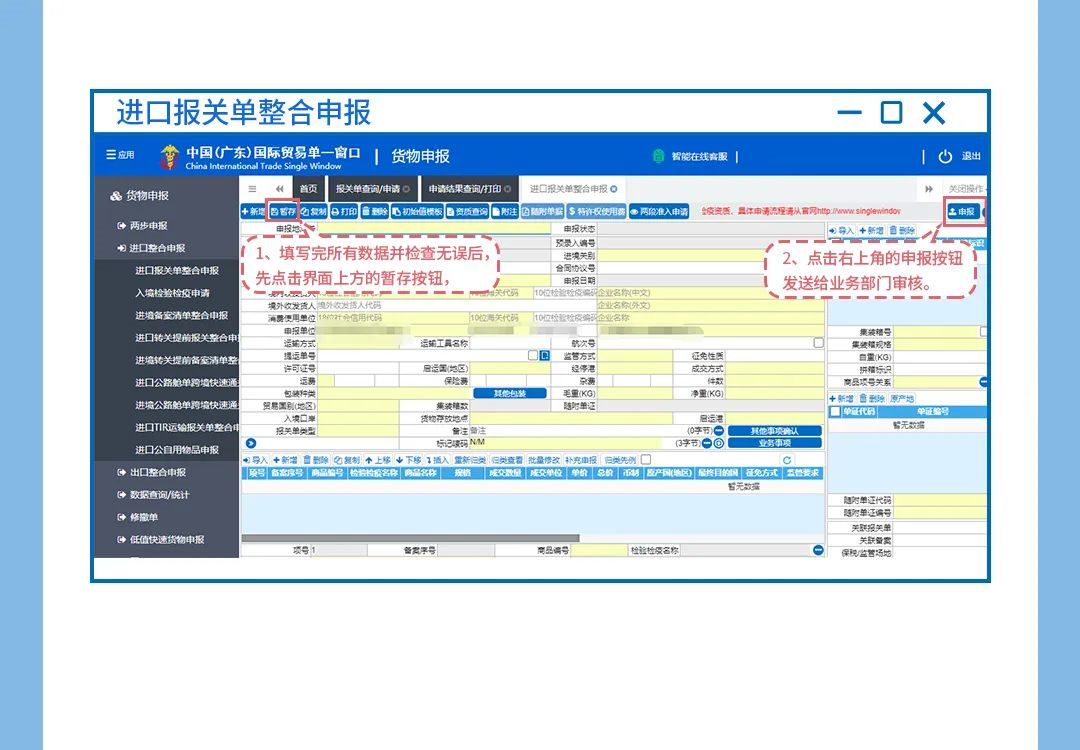
Task: Click the 批量修改 button
Action: coord(544,460)
